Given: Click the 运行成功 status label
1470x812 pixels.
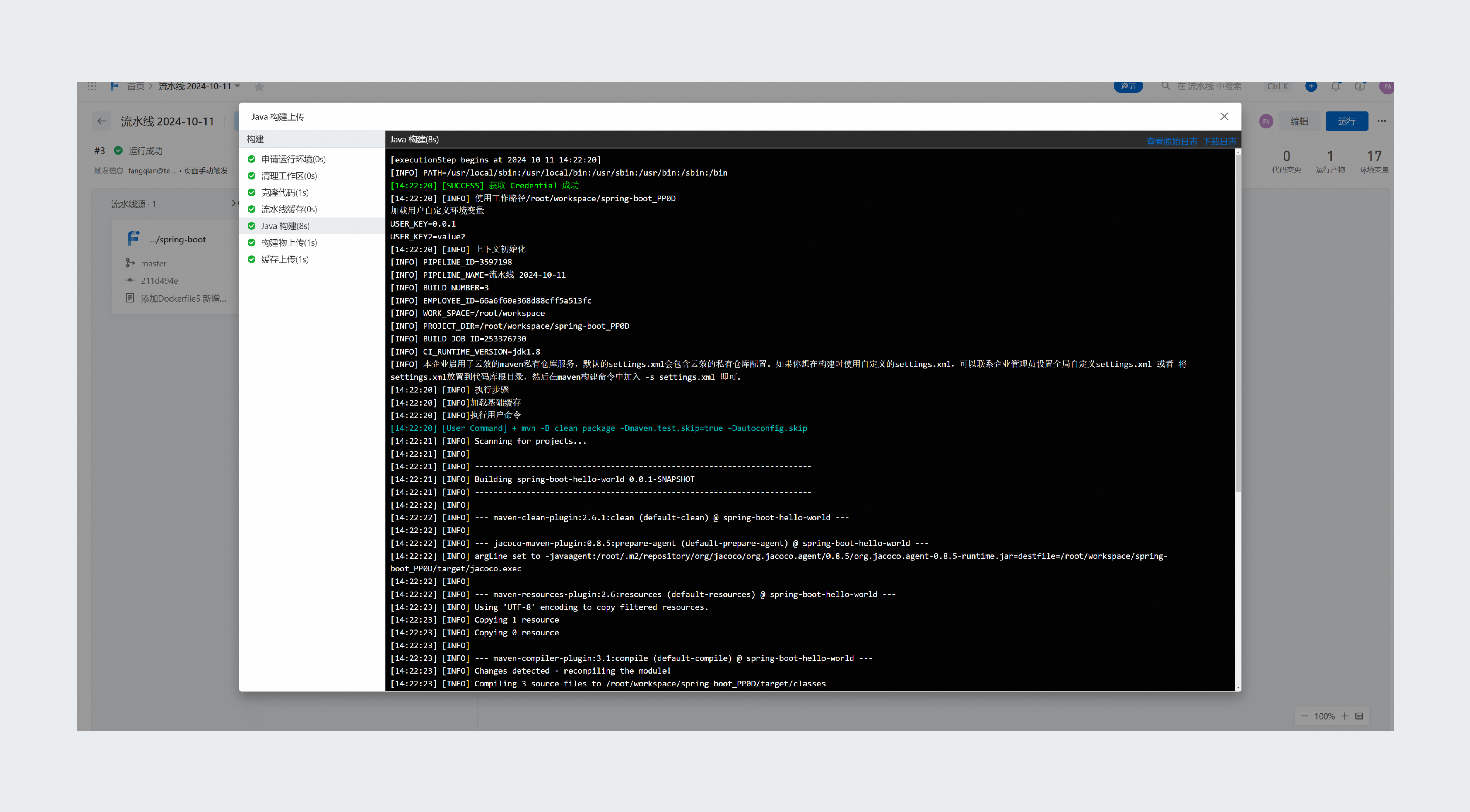Looking at the screenshot, I should [x=145, y=150].
